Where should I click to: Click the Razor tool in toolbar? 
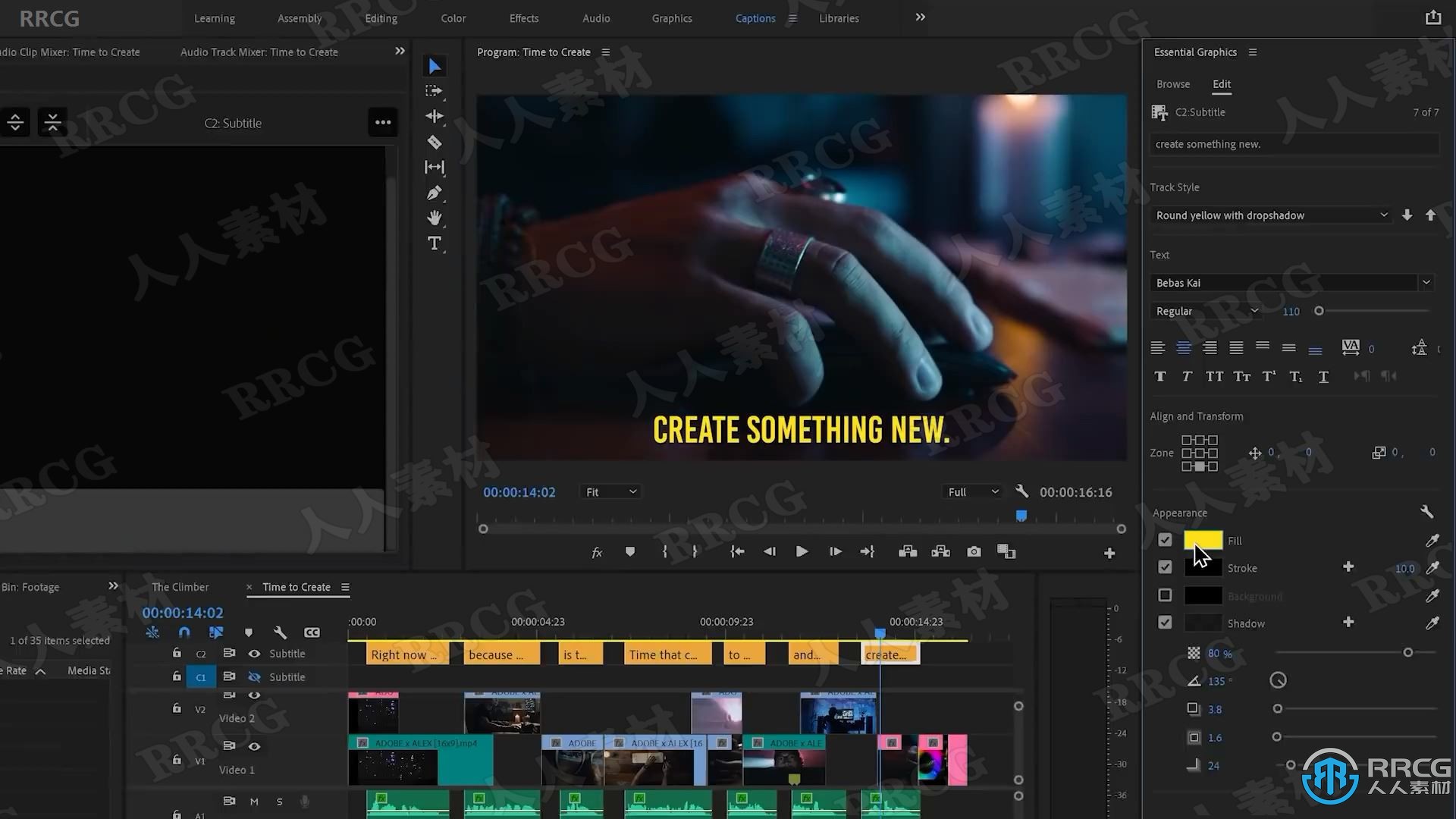pos(434,142)
